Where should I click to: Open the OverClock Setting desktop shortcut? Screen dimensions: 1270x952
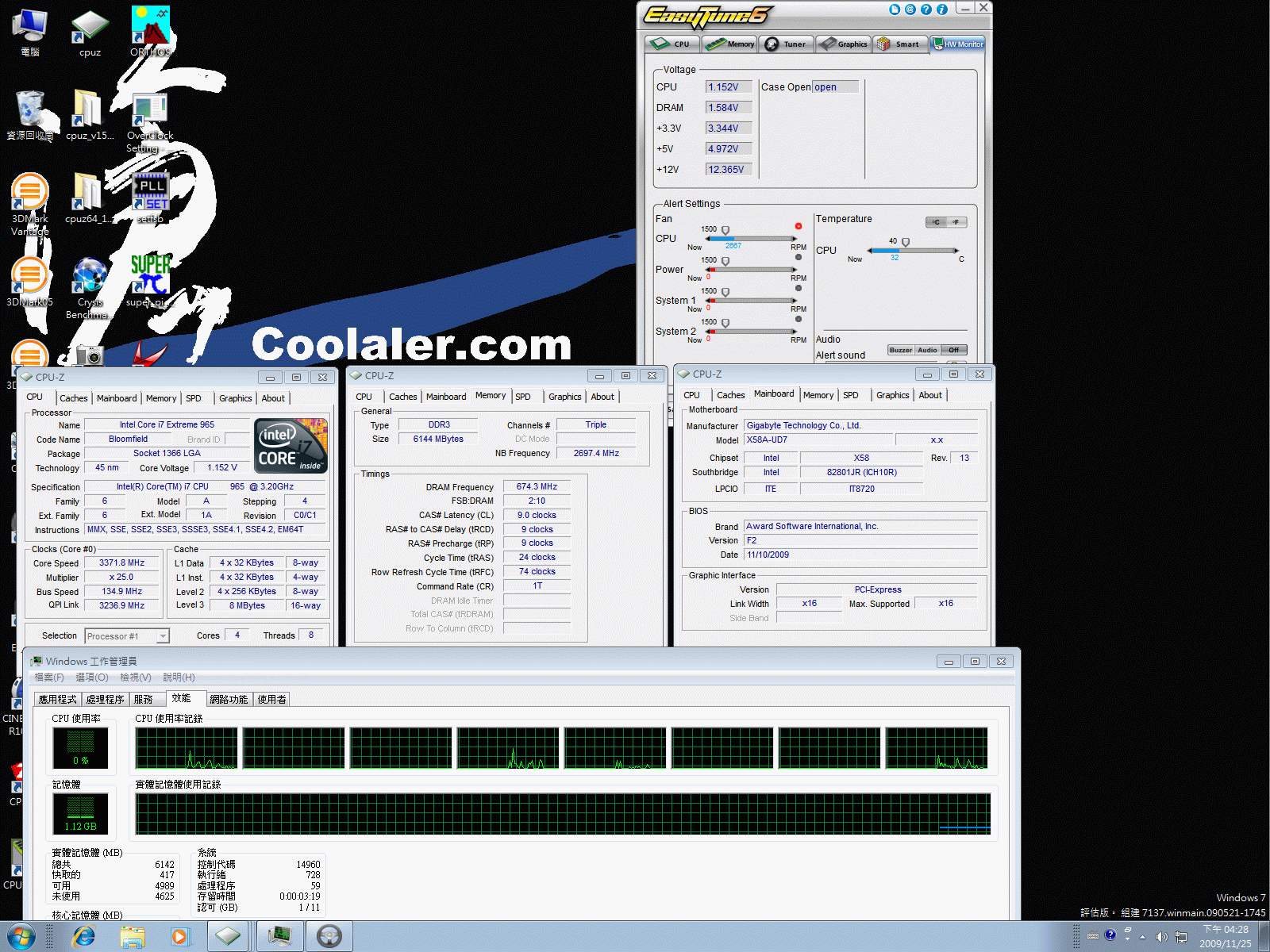[149, 123]
